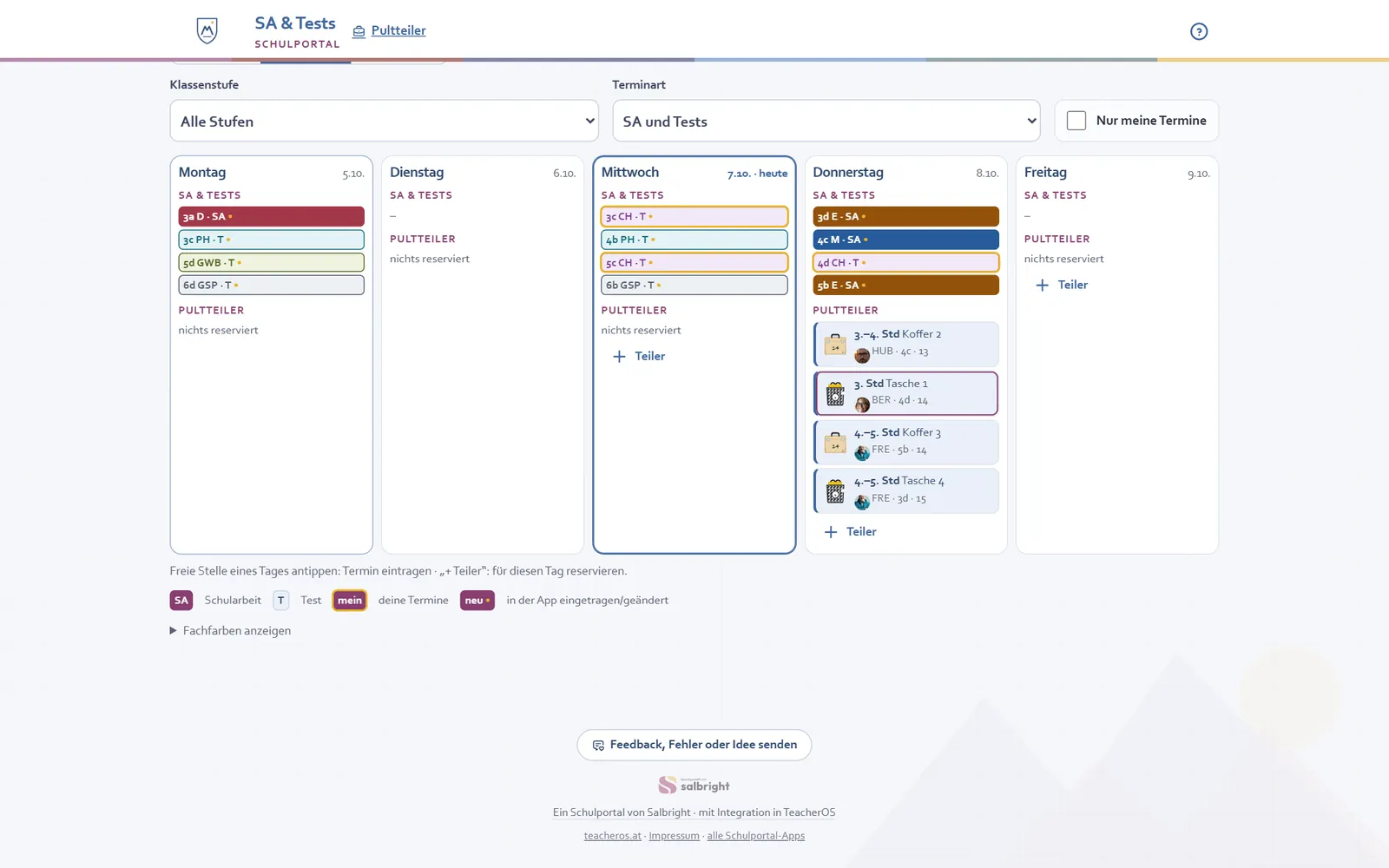The image size is (1389, 868).
Task: Click the suitcase icon of Koffer 3
Action: pyautogui.click(x=835, y=443)
